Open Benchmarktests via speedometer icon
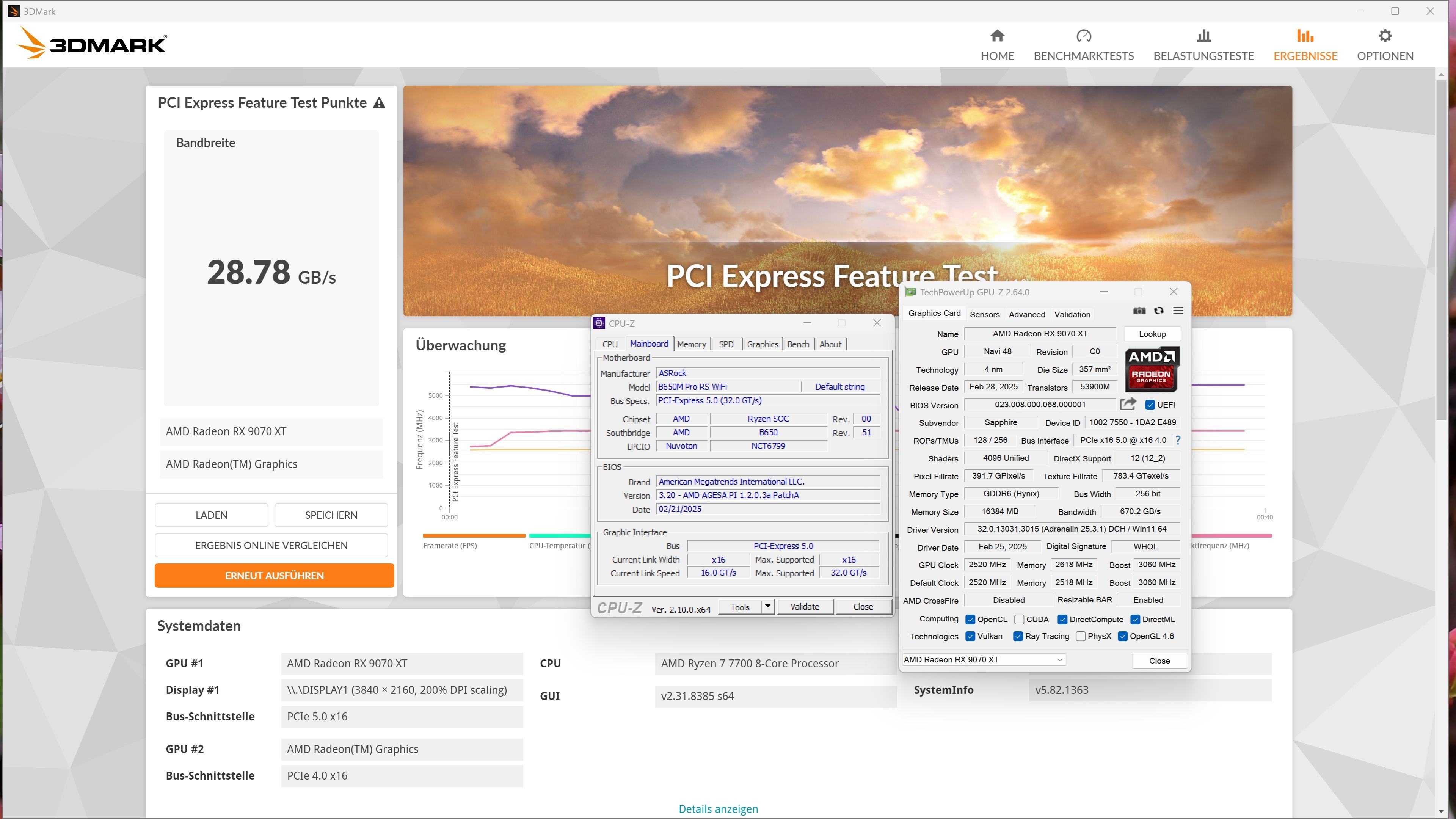Viewport: 1456px width, 819px height. 1084,36
